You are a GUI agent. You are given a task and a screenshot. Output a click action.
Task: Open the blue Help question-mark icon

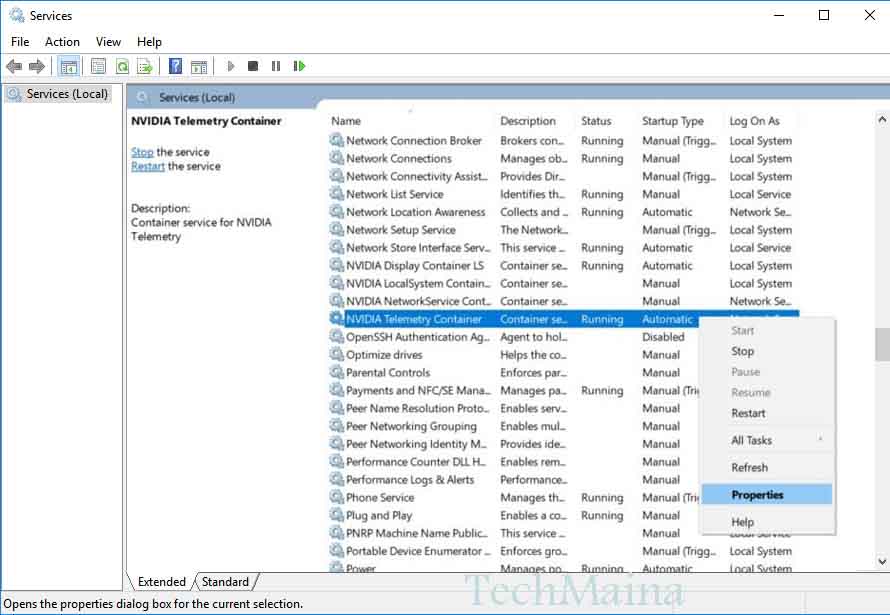[x=175, y=66]
